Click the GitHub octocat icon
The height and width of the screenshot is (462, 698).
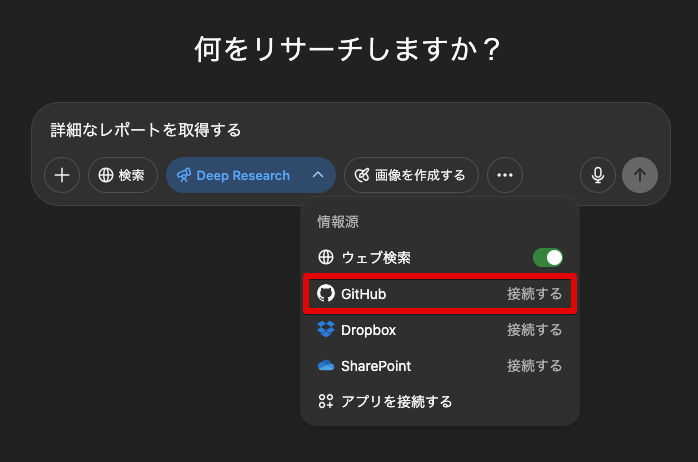click(x=326, y=293)
